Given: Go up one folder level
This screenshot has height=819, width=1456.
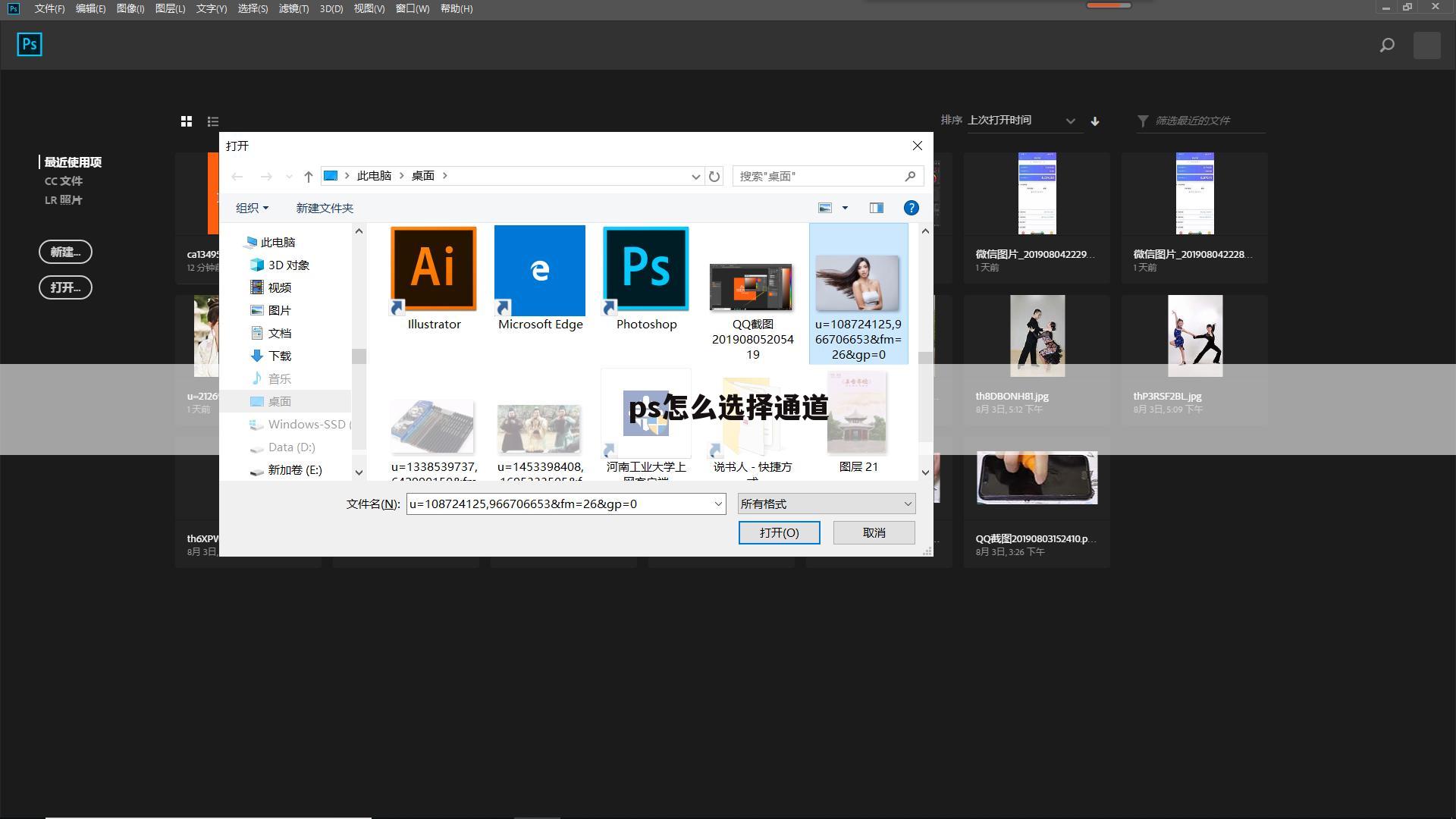Looking at the screenshot, I should point(309,176).
